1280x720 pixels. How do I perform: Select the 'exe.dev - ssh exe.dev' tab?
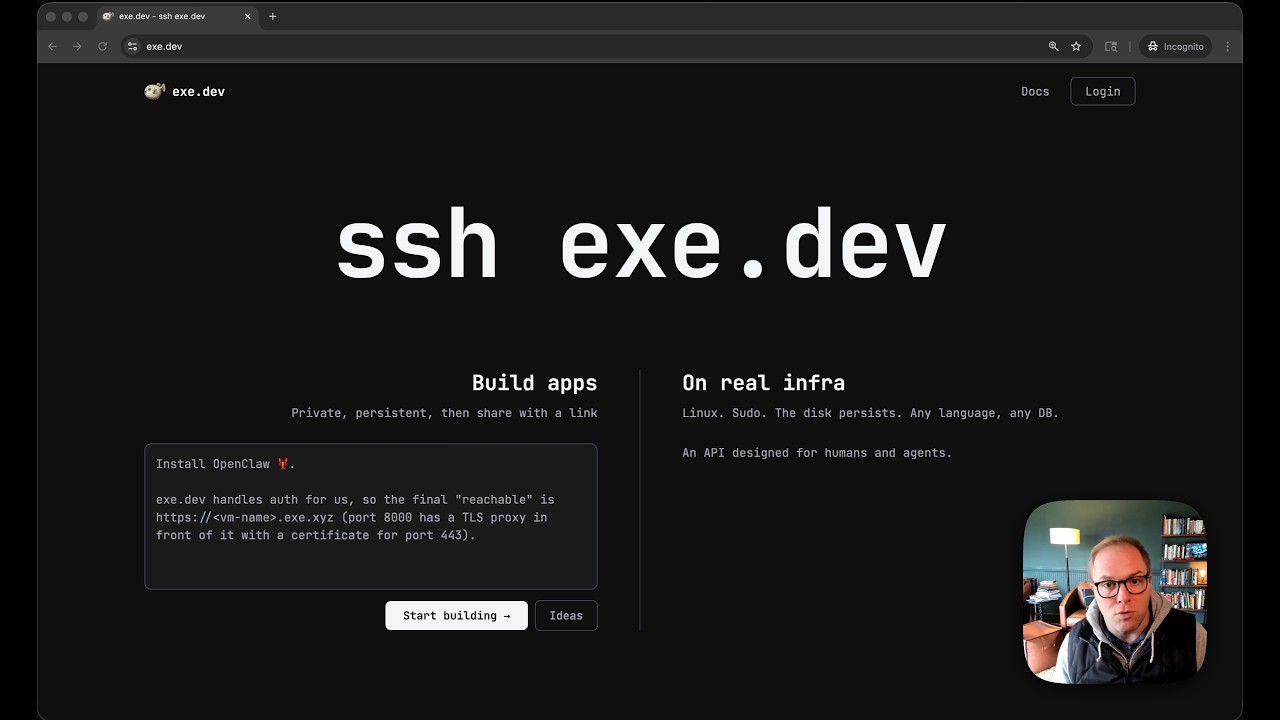click(177, 16)
